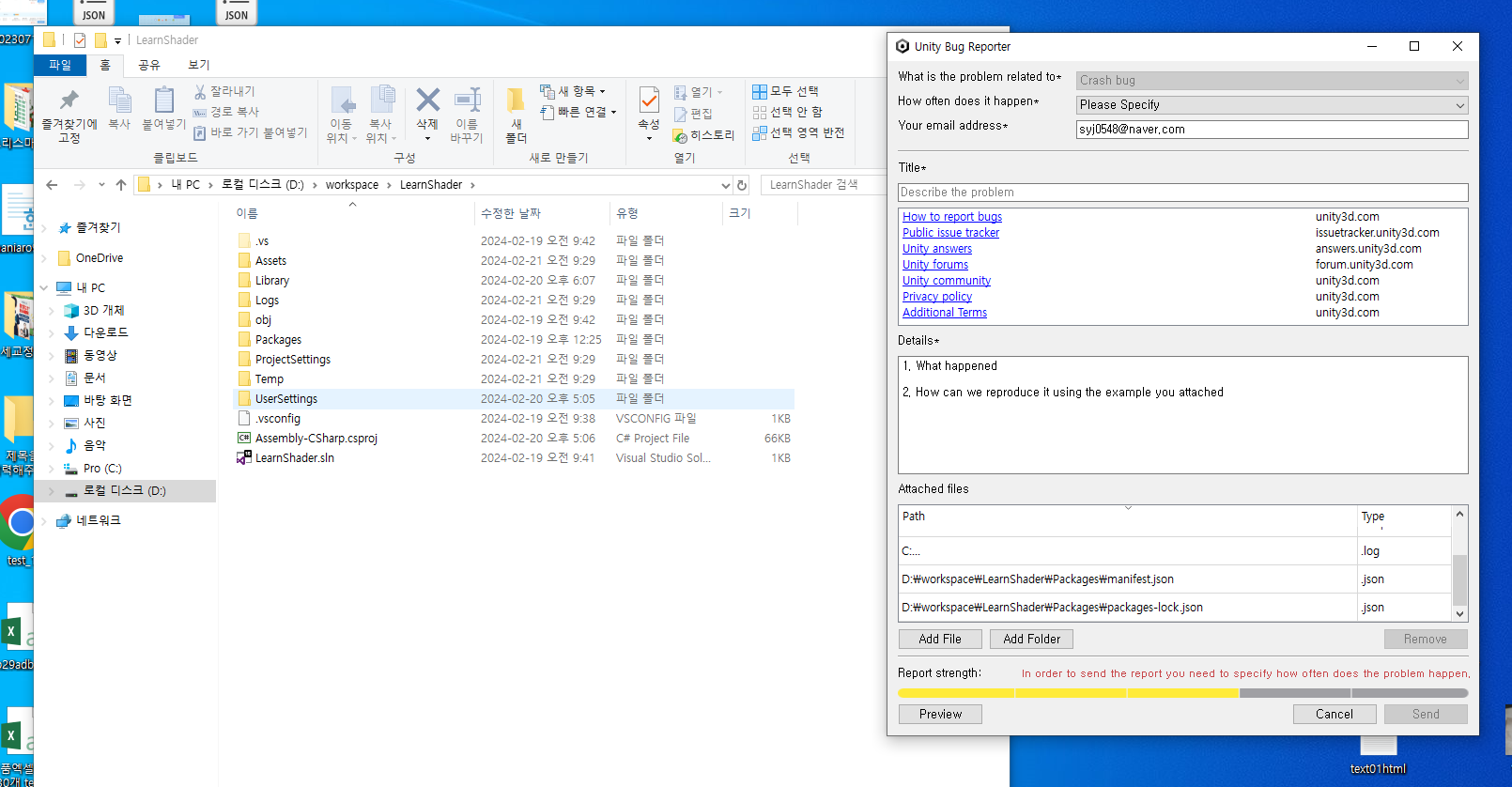
Task: Select the packages-lock.json attached file row
Action: tap(1175, 608)
